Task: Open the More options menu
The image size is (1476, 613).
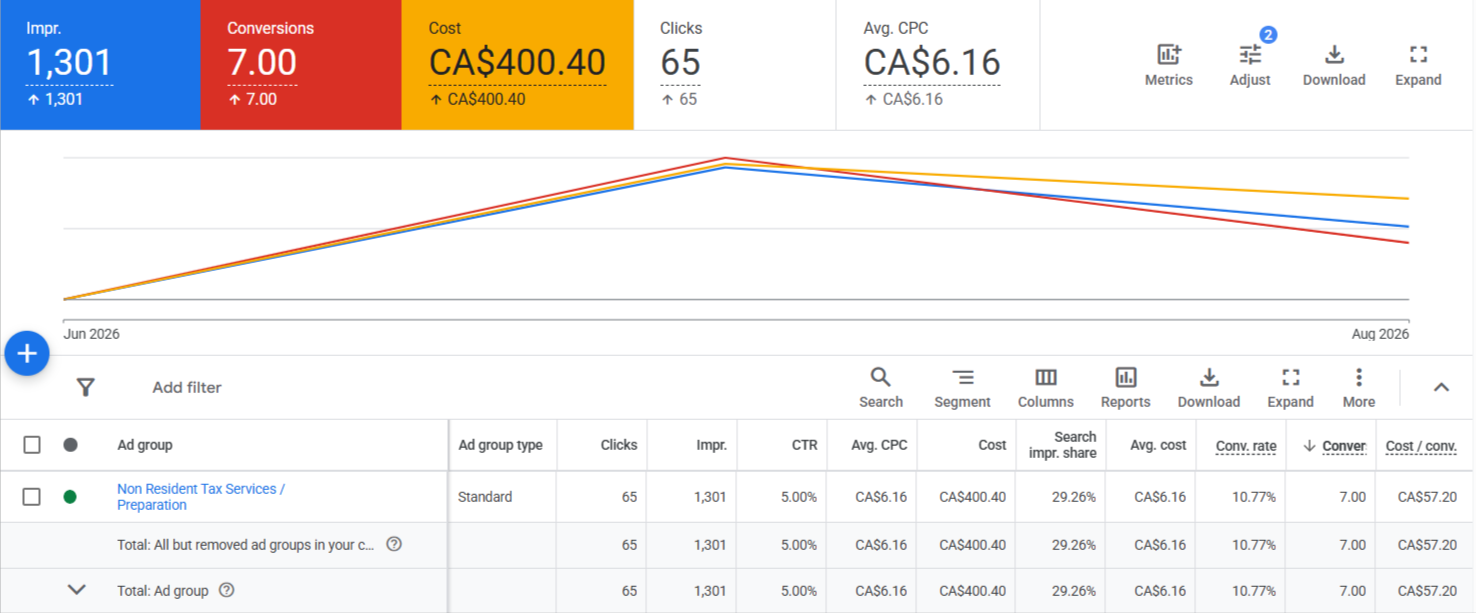Action: (x=1359, y=388)
